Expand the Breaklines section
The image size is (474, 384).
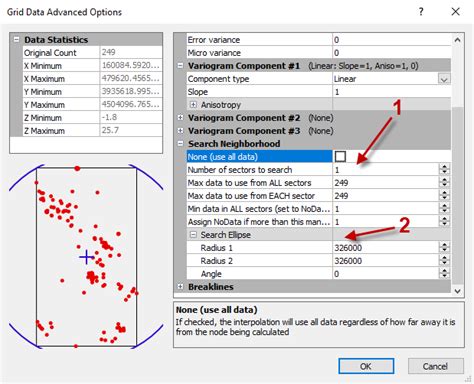click(180, 287)
